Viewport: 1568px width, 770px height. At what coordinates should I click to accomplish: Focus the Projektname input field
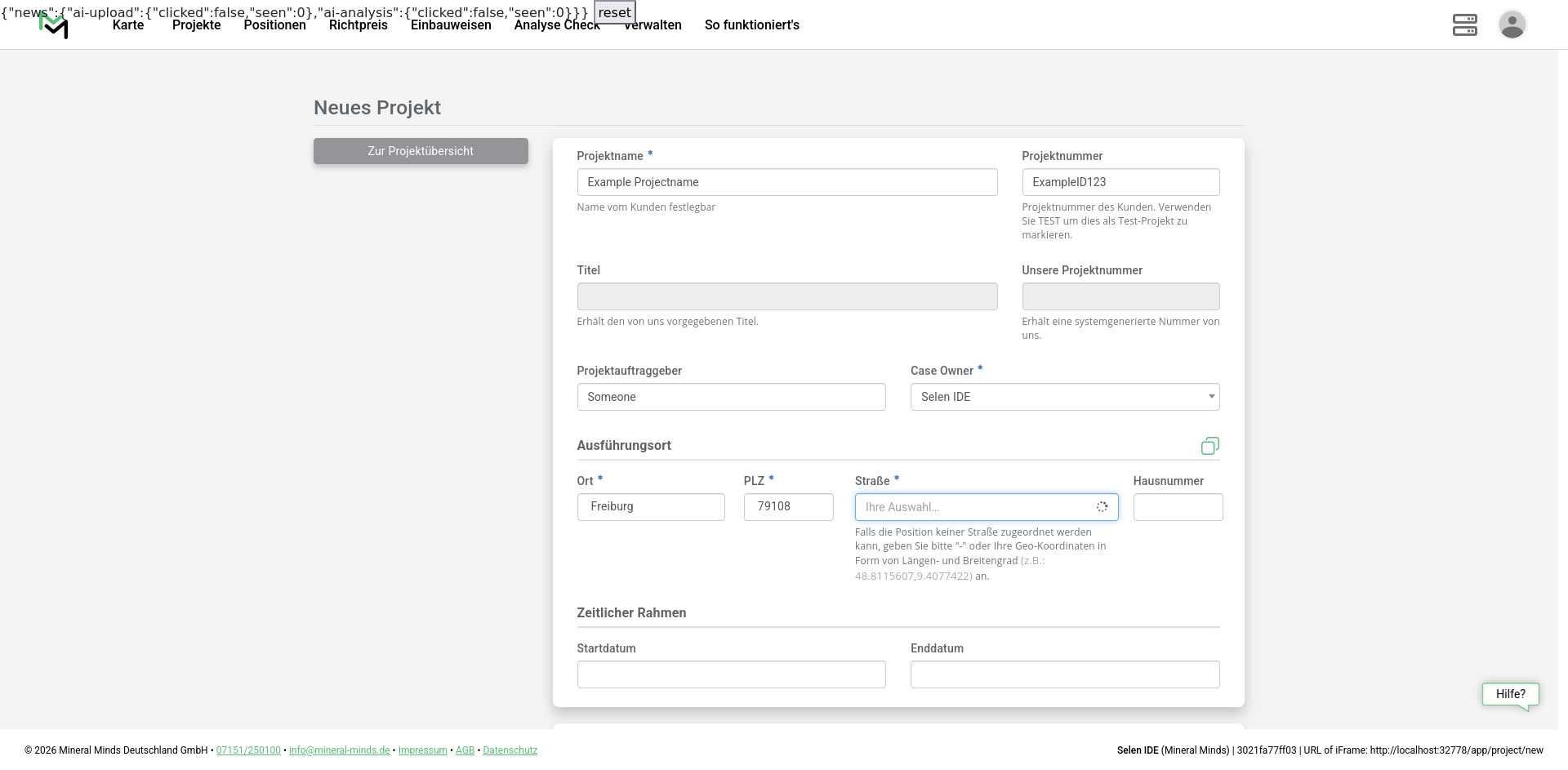pos(786,182)
